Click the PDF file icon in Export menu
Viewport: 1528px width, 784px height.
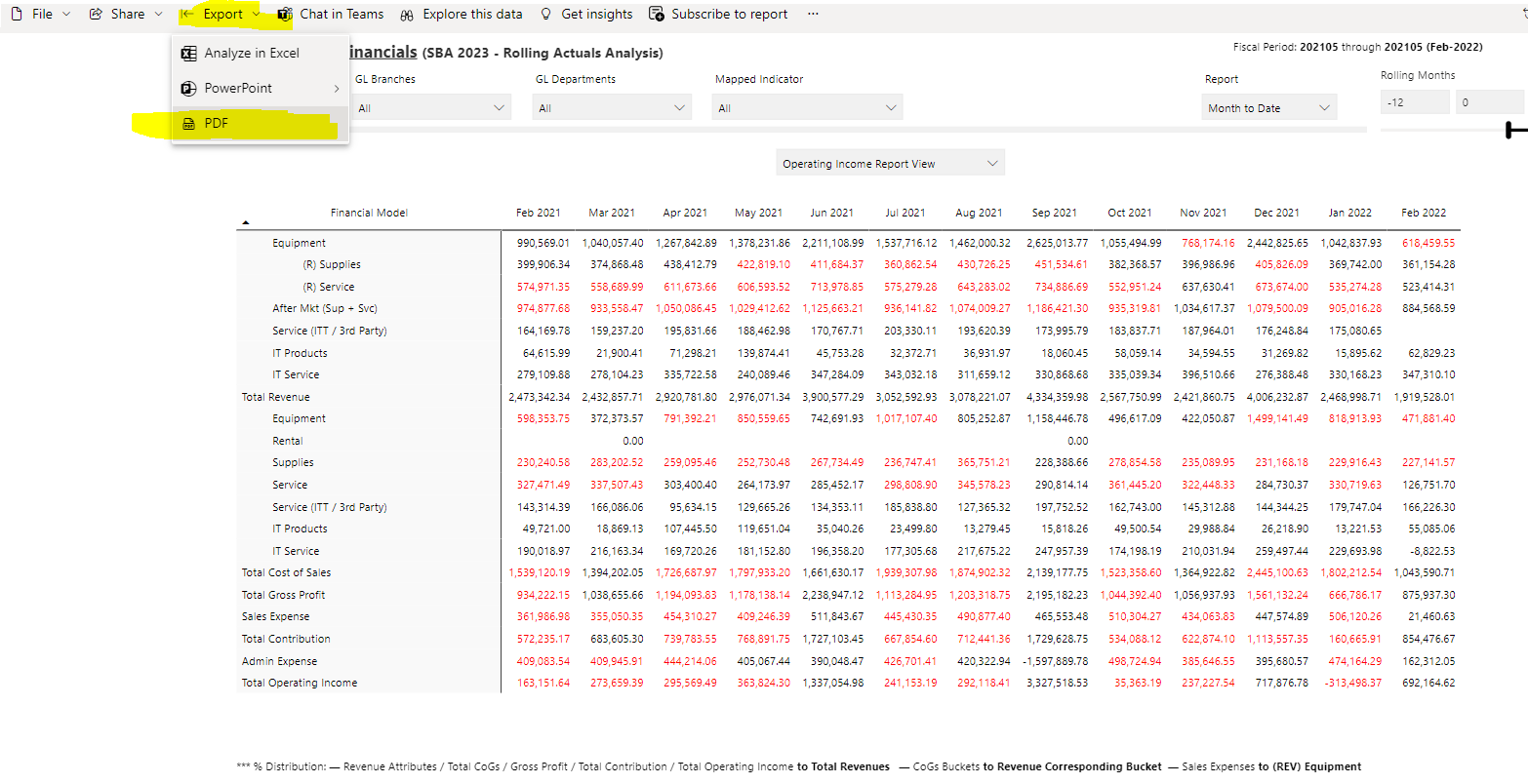[x=189, y=124]
